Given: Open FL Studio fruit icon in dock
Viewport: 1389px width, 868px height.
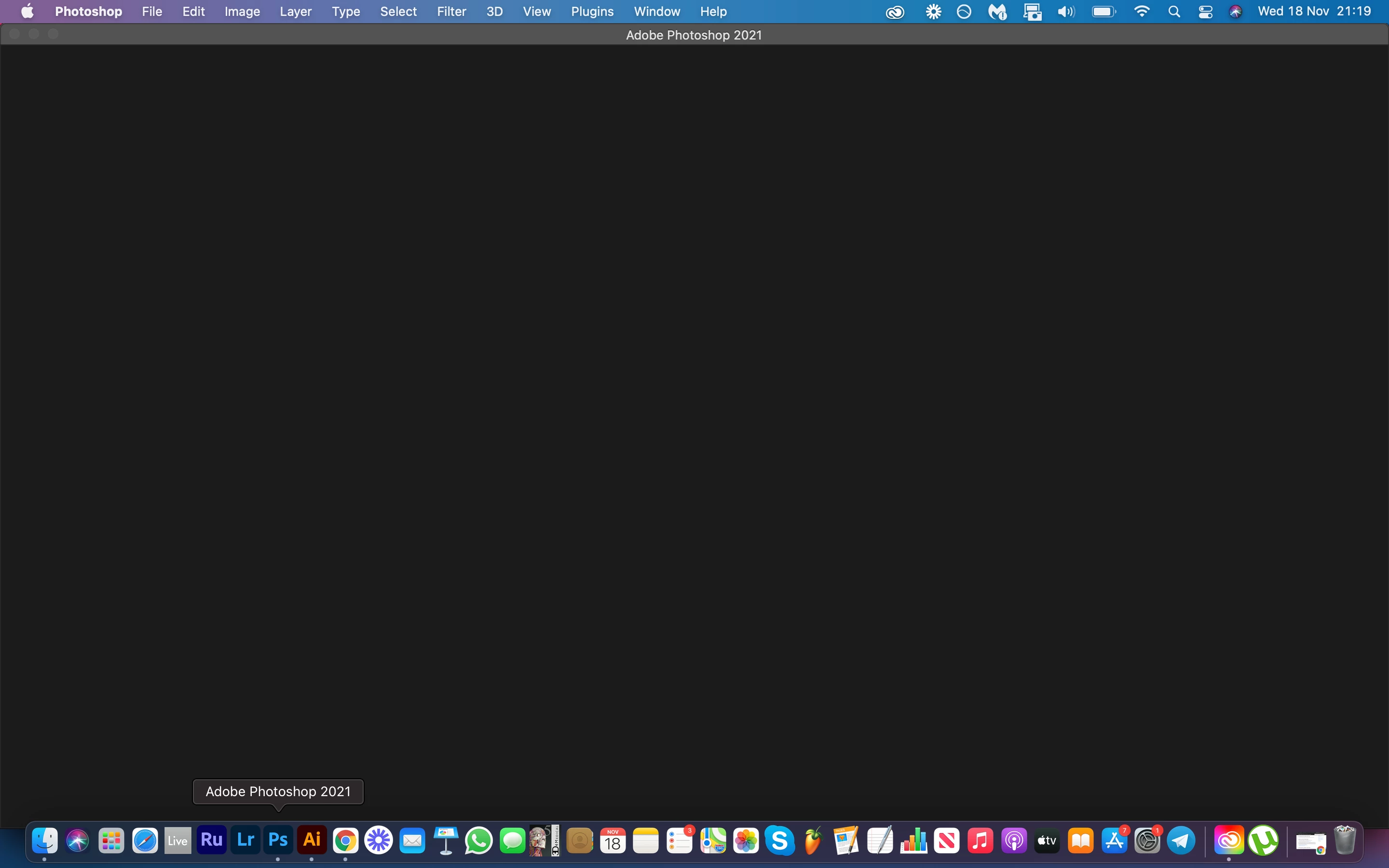Looking at the screenshot, I should pos(813,841).
